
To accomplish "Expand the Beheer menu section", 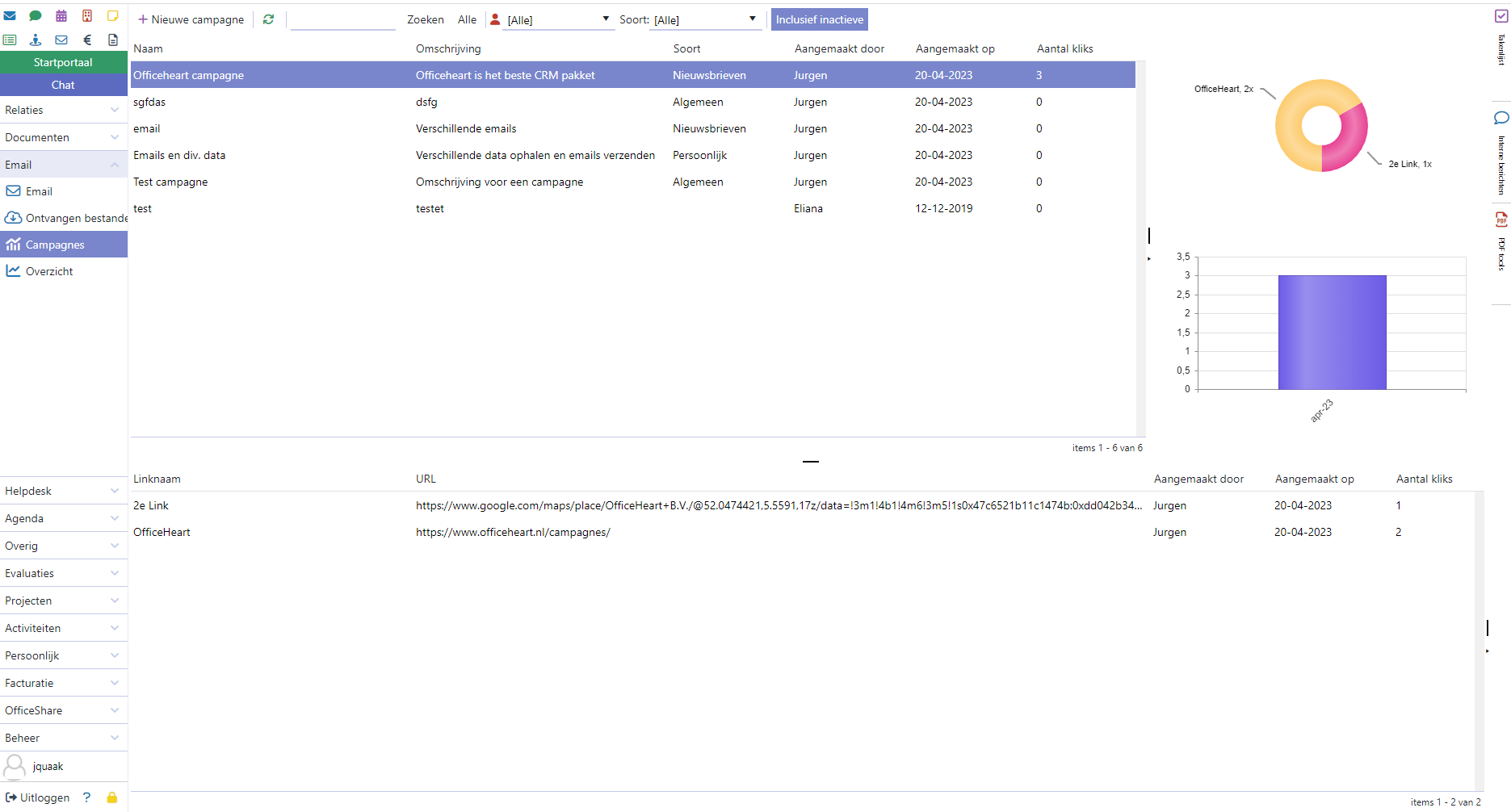I will pyautogui.click(x=64, y=738).
